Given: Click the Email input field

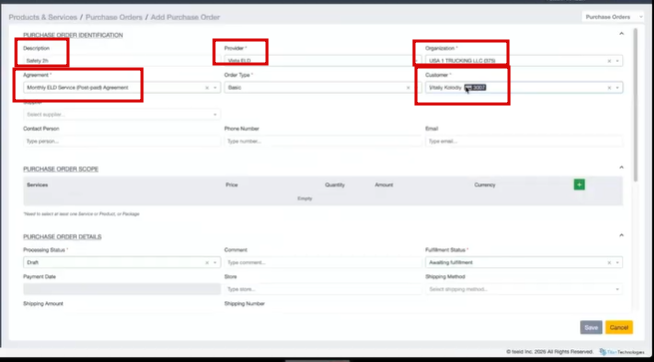Looking at the screenshot, I should coord(524,141).
